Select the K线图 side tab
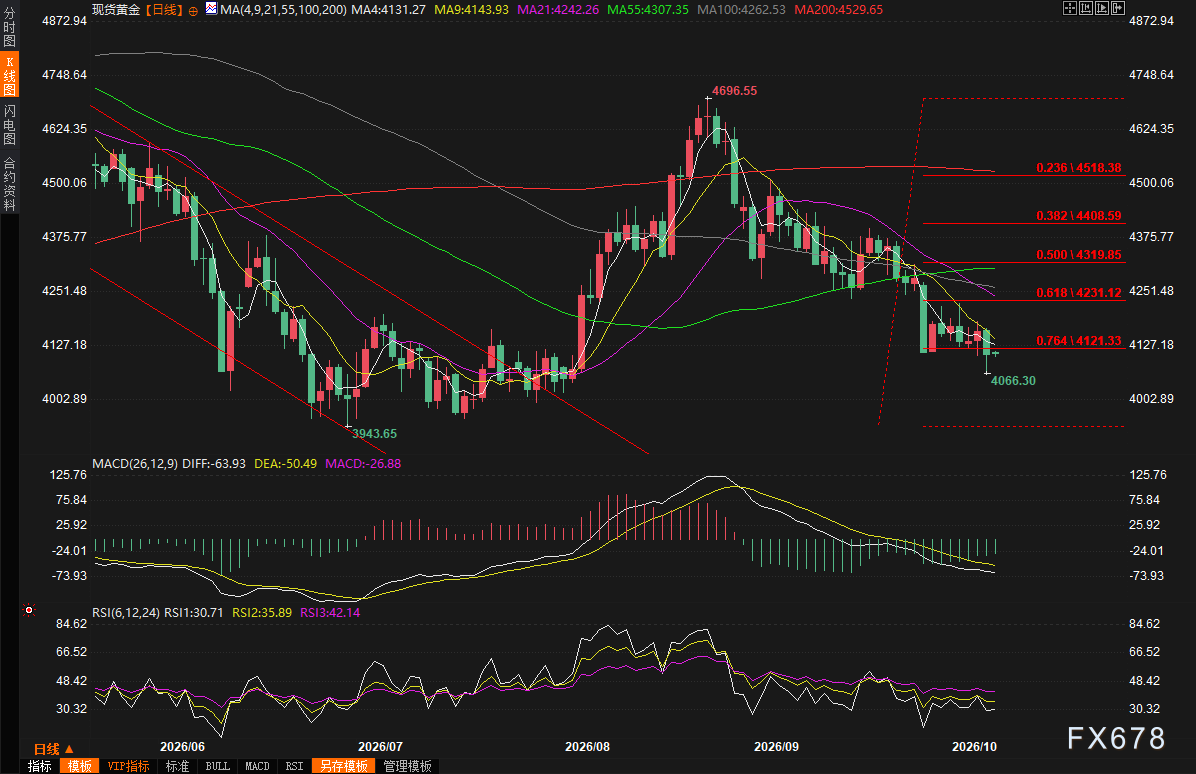Image resolution: width=1196 pixels, height=774 pixels. (x=9, y=75)
